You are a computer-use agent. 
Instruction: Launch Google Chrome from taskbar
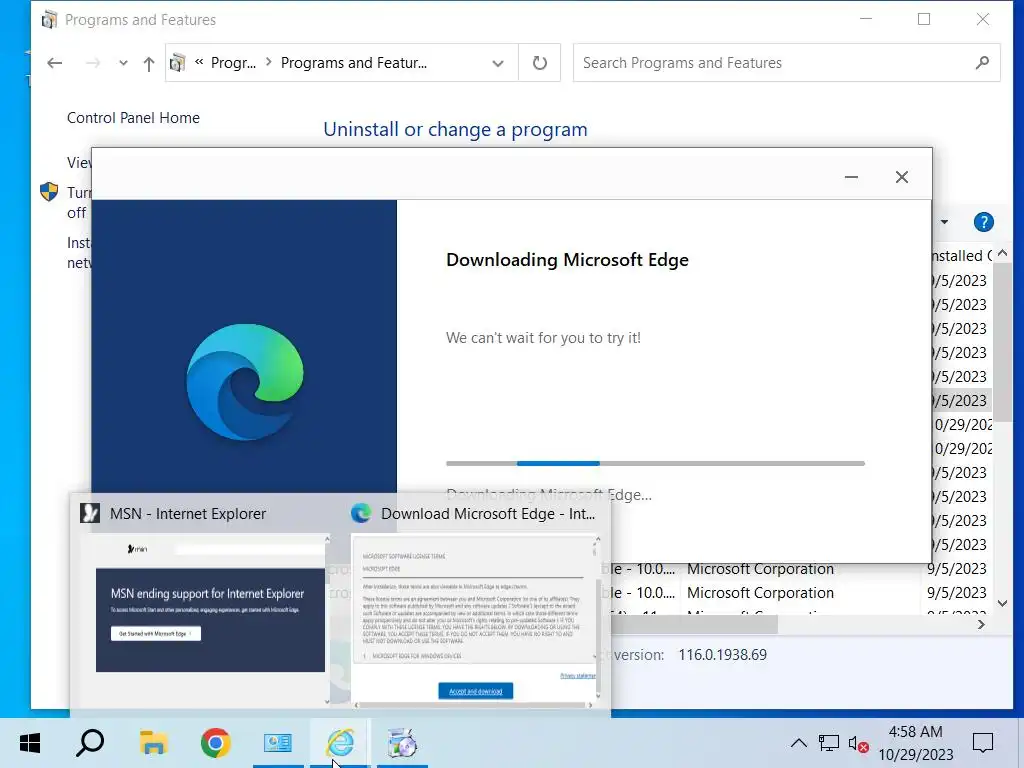[x=216, y=743]
